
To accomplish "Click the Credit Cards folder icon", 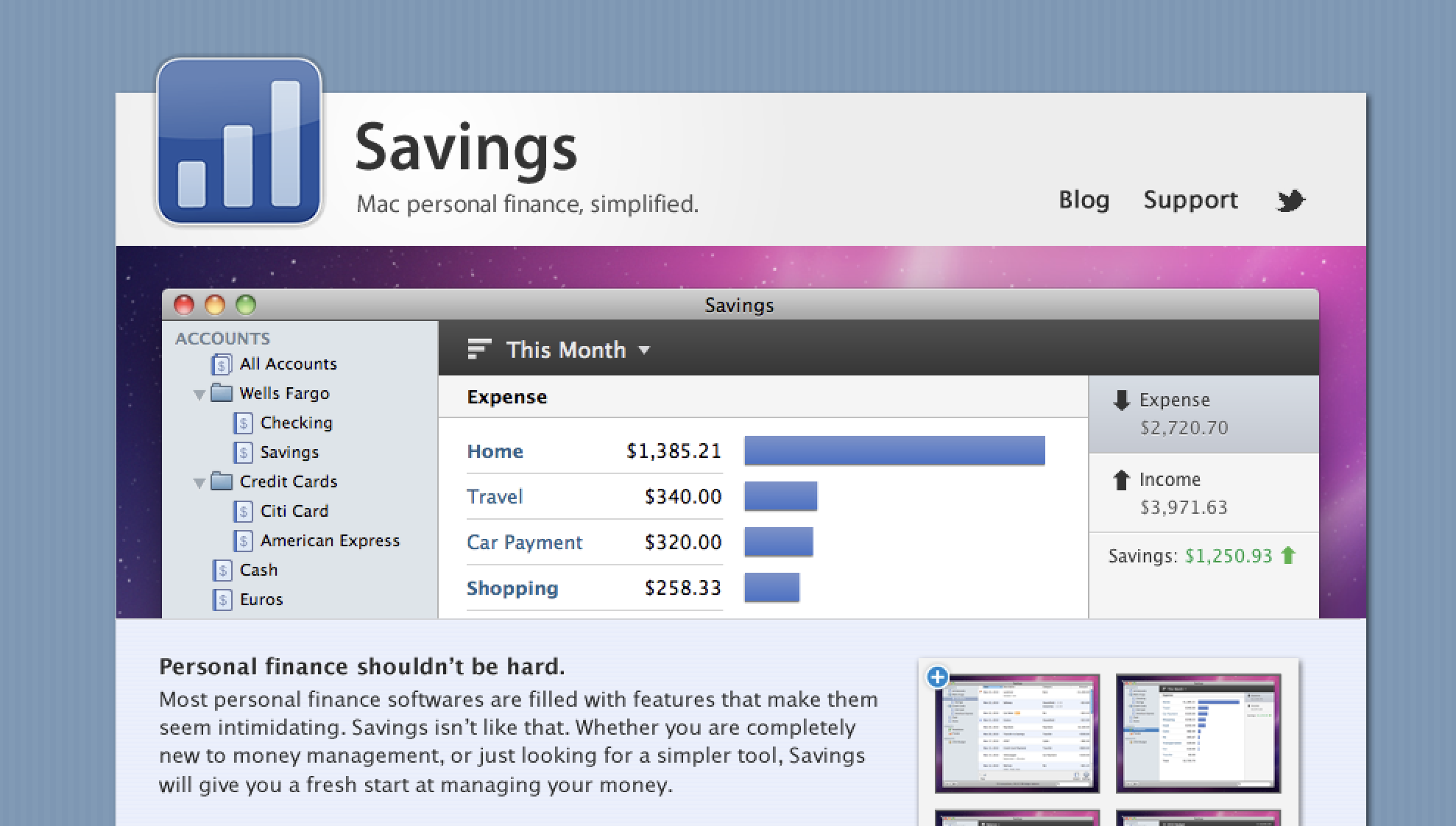I will 222,481.
